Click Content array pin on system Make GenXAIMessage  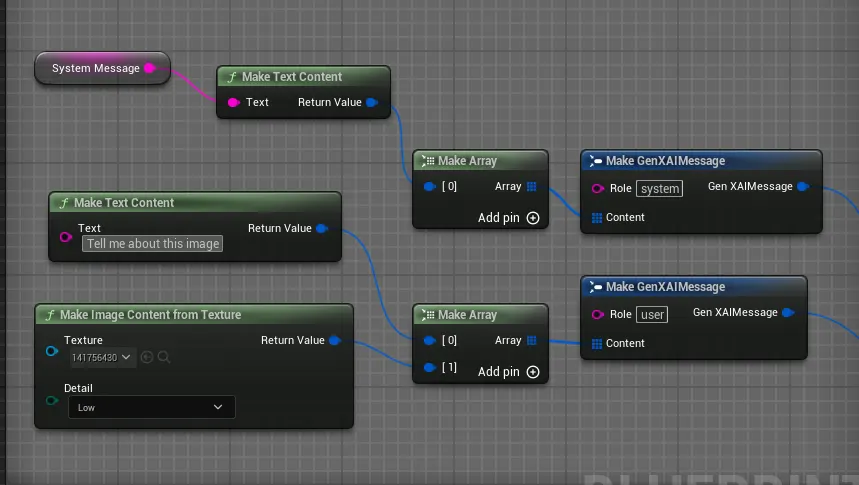pos(597,218)
